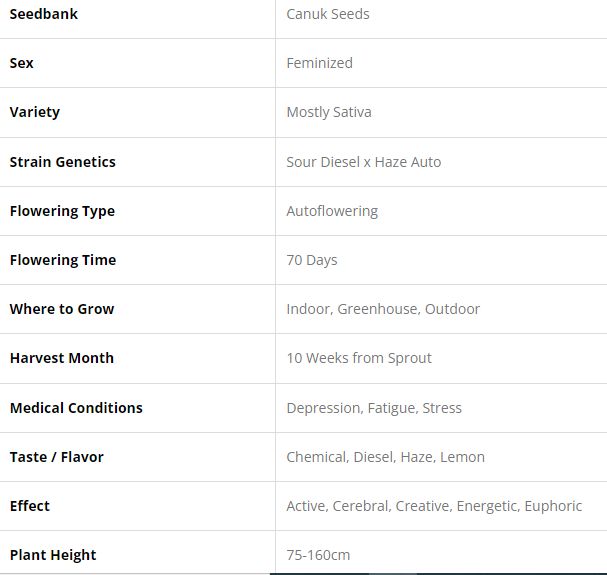The height and width of the screenshot is (575, 607).
Task: Click 10 Weeks from Sprout text
Action: click(359, 358)
